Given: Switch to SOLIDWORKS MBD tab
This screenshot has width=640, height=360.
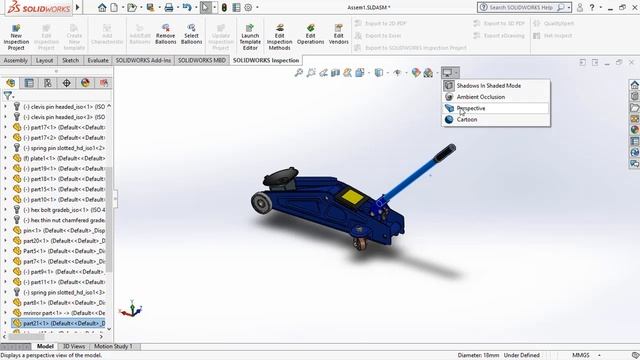Looking at the screenshot, I should 202,60.
